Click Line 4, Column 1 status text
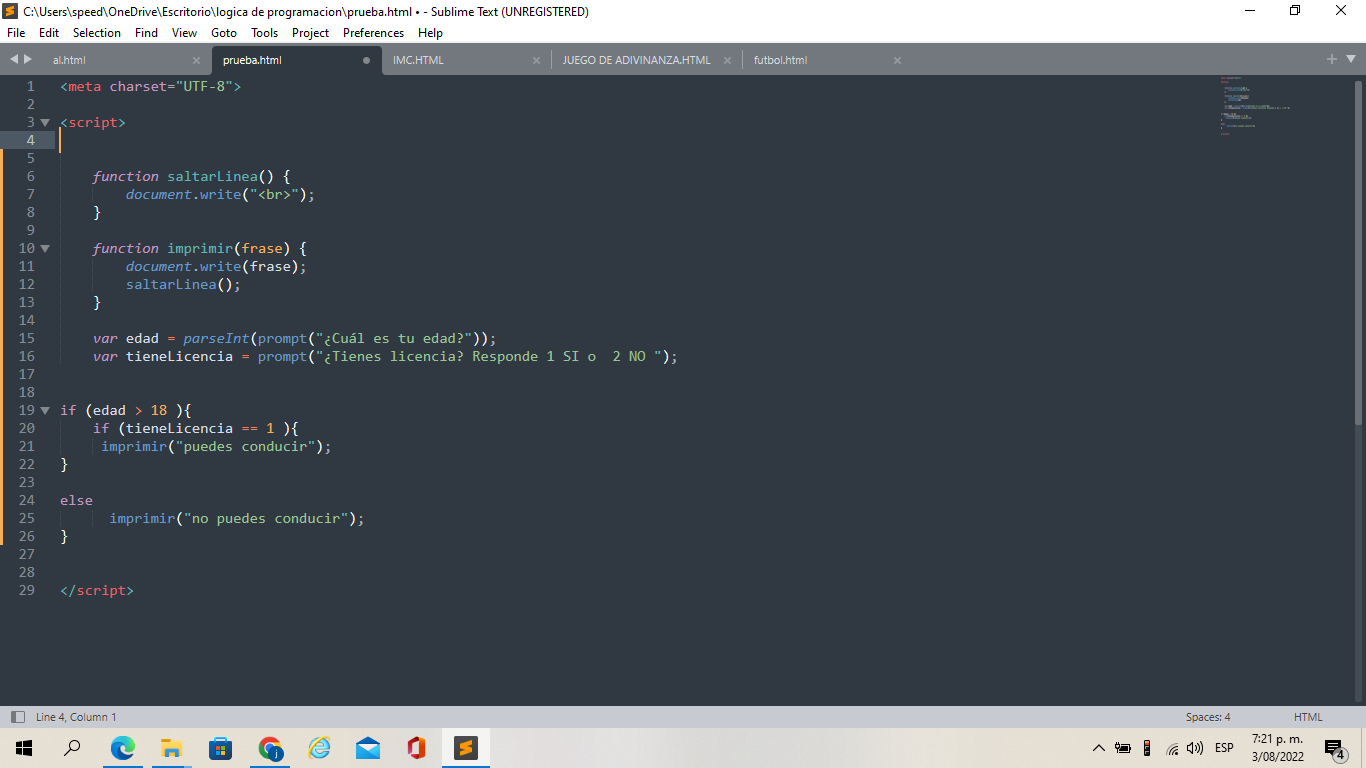Image resolution: width=1366 pixels, height=768 pixels. (x=76, y=717)
